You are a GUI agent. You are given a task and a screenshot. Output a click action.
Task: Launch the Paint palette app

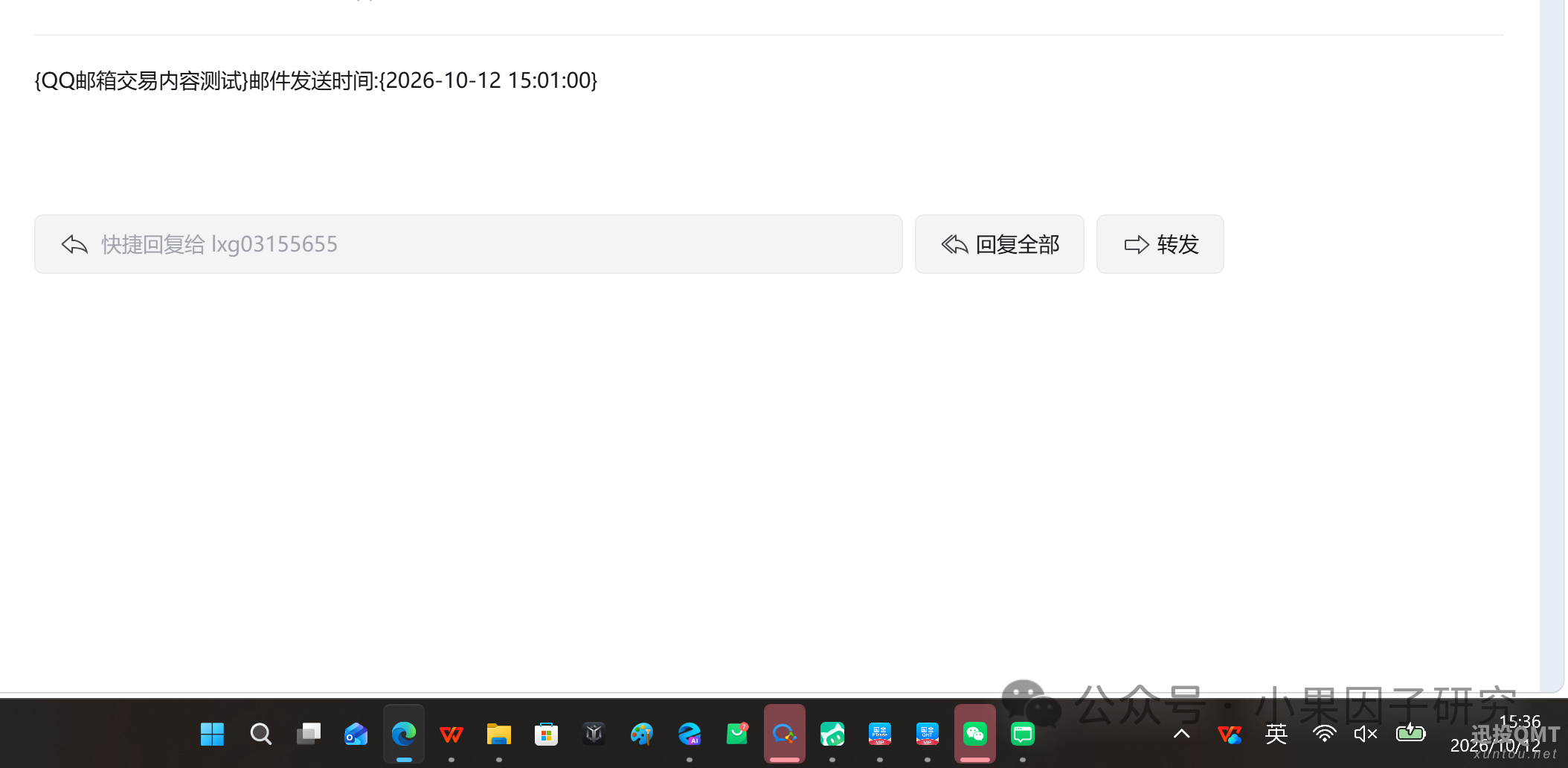pyautogui.click(x=641, y=735)
